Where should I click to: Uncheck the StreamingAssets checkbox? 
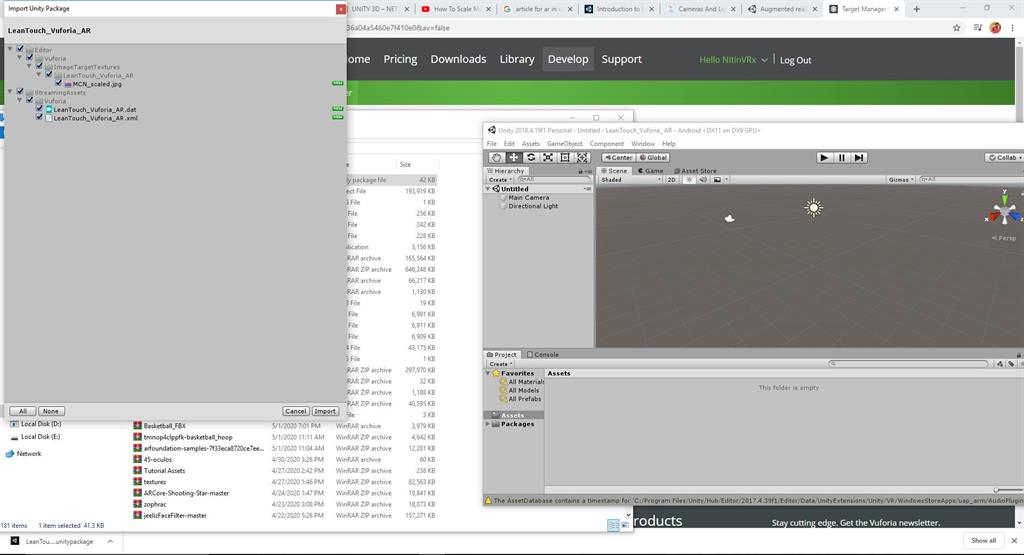click(x=20, y=92)
